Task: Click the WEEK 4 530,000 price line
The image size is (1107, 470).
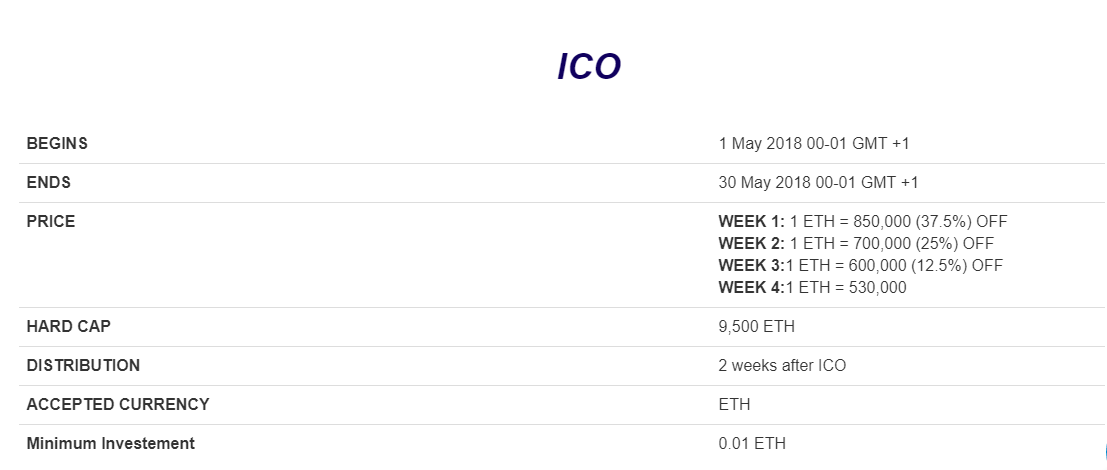Action: coord(813,287)
